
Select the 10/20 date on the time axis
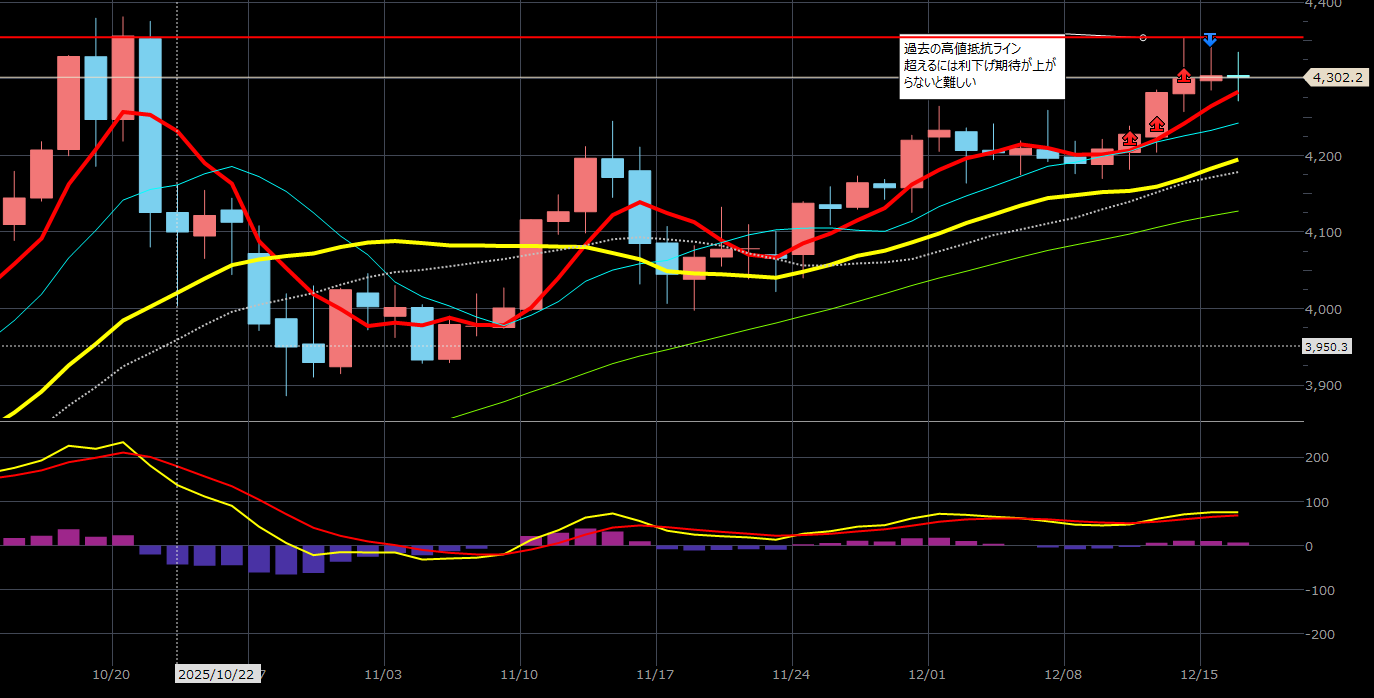coord(112,674)
